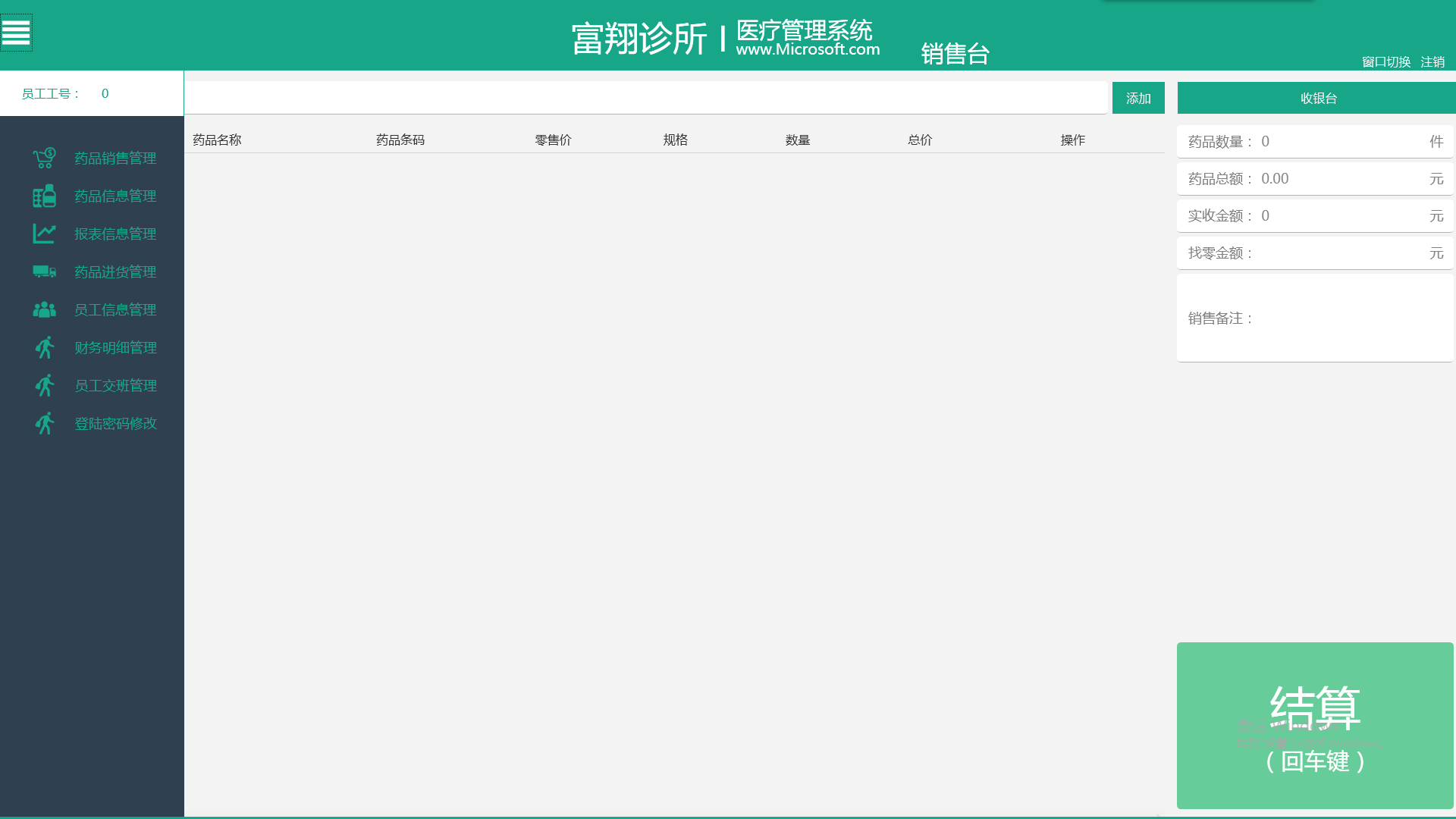
Task: Click the 添加 button
Action: [1137, 98]
